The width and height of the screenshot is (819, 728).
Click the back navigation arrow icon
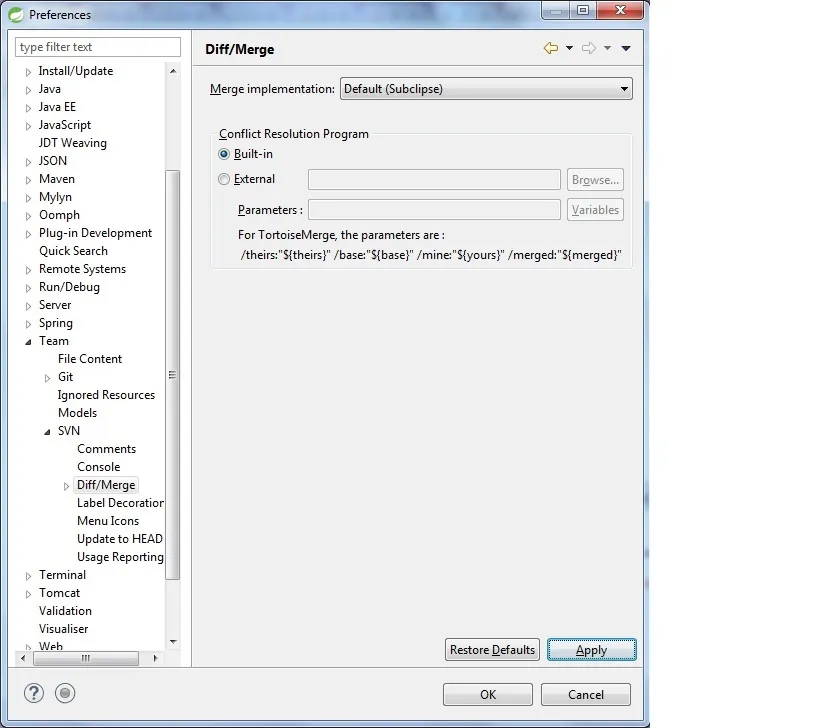pos(551,48)
